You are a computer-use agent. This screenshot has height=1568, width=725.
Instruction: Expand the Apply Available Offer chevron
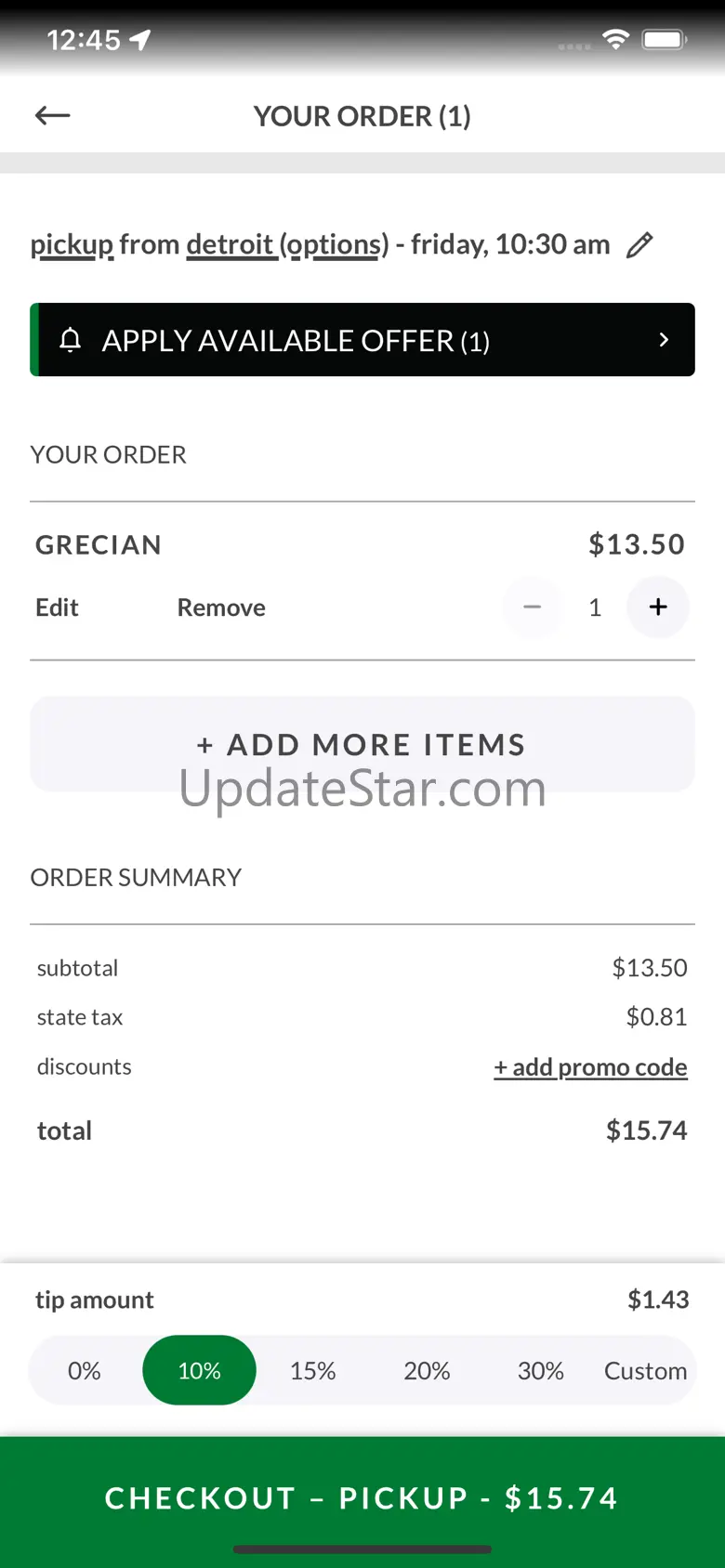click(664, 340)
